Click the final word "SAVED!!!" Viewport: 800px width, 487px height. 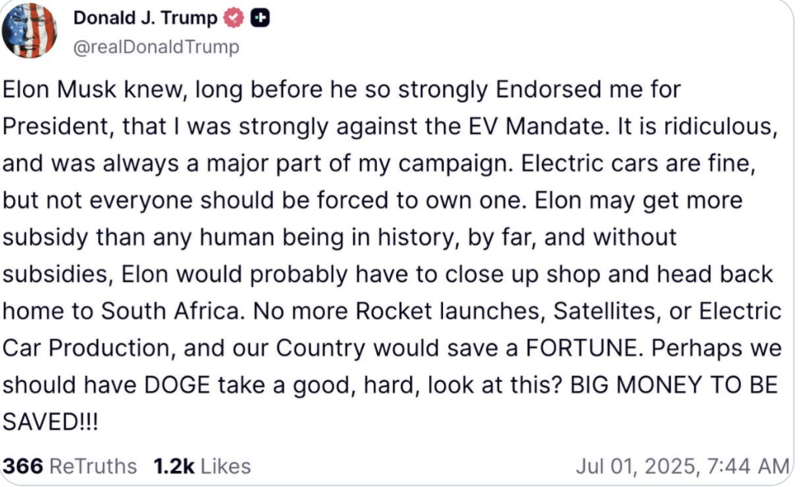click(x=51, y=422)
